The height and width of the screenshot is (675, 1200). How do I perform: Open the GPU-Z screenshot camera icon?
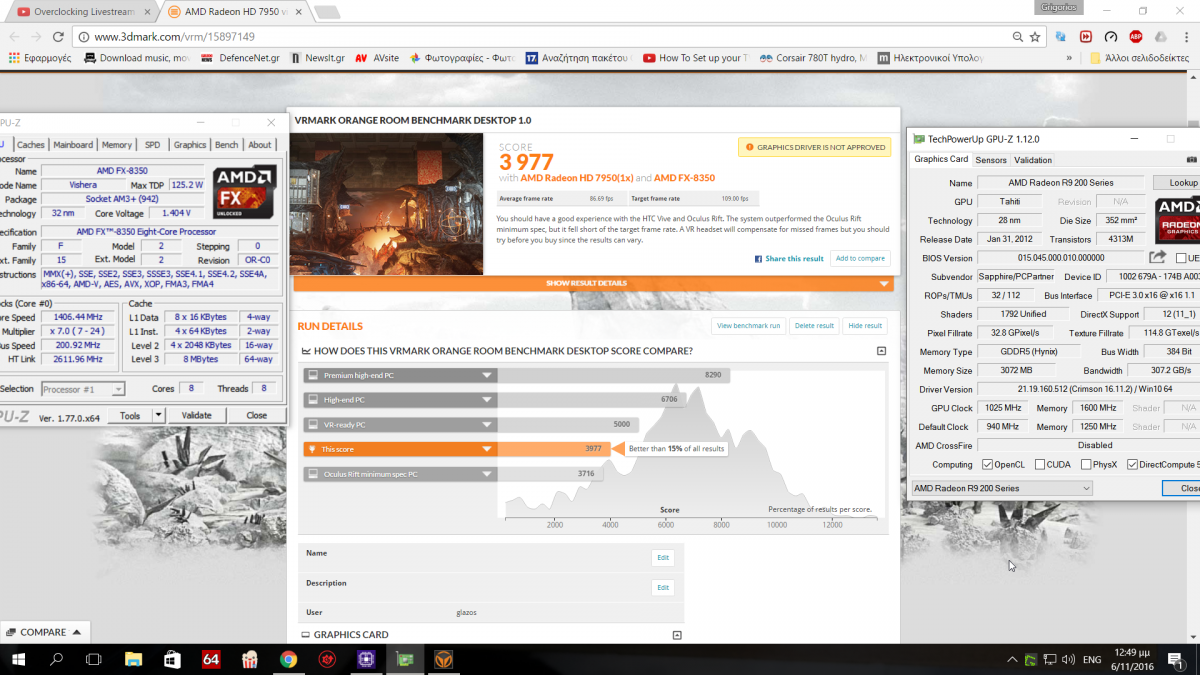pos(1193,160)
